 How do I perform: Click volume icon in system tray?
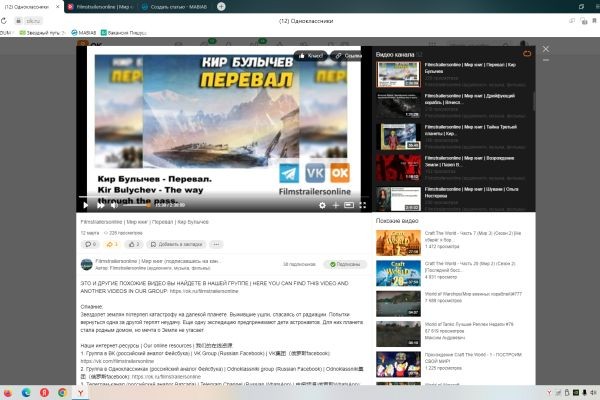593,393
